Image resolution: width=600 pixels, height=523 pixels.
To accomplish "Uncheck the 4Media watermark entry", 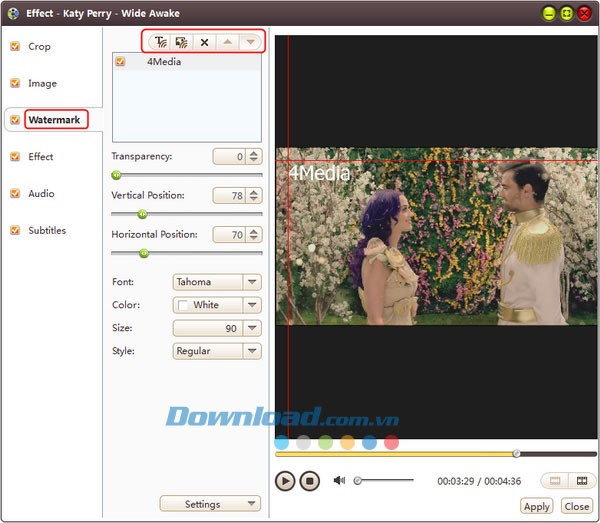I will 120,61.
